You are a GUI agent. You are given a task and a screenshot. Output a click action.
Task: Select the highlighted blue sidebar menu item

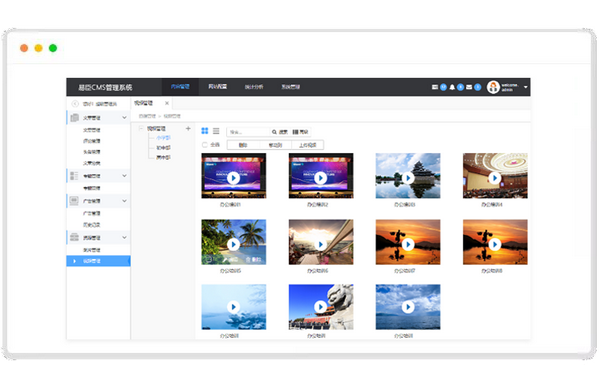pyautogui.click(x=98, y=261)
